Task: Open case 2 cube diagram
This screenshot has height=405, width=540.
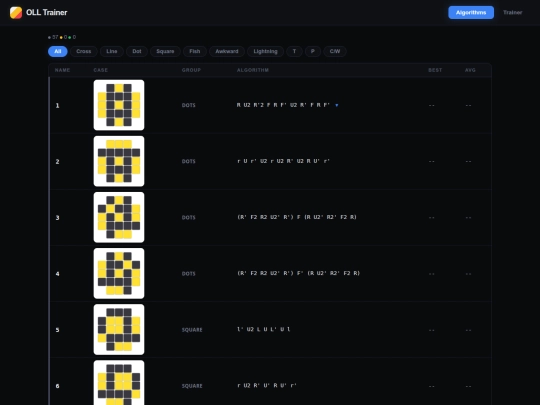Action: click(119, 161)
